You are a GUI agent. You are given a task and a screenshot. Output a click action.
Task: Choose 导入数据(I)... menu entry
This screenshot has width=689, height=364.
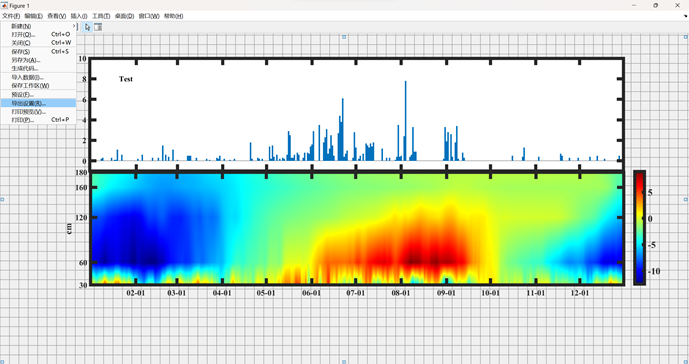[x=38, y=77]
